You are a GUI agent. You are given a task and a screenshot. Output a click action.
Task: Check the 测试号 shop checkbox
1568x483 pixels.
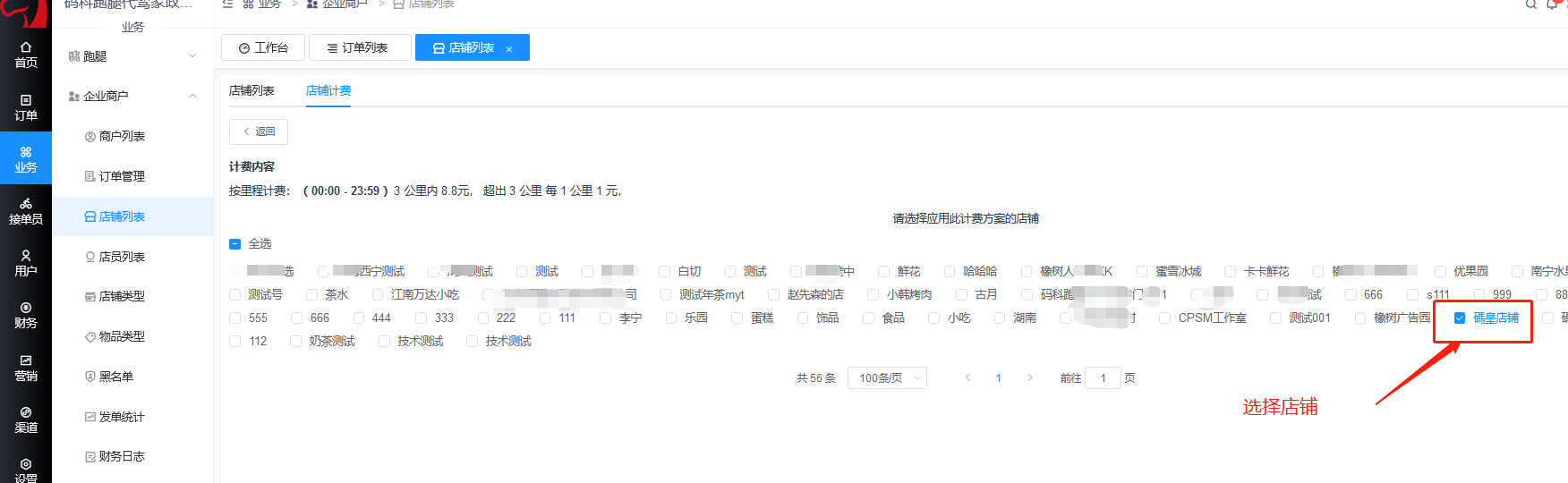(x=235, y=294)
